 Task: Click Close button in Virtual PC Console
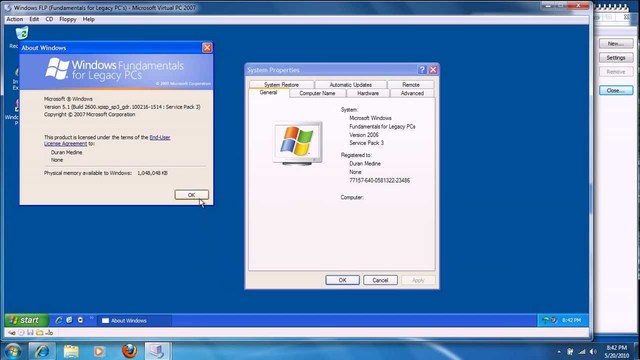coord(616,91)
